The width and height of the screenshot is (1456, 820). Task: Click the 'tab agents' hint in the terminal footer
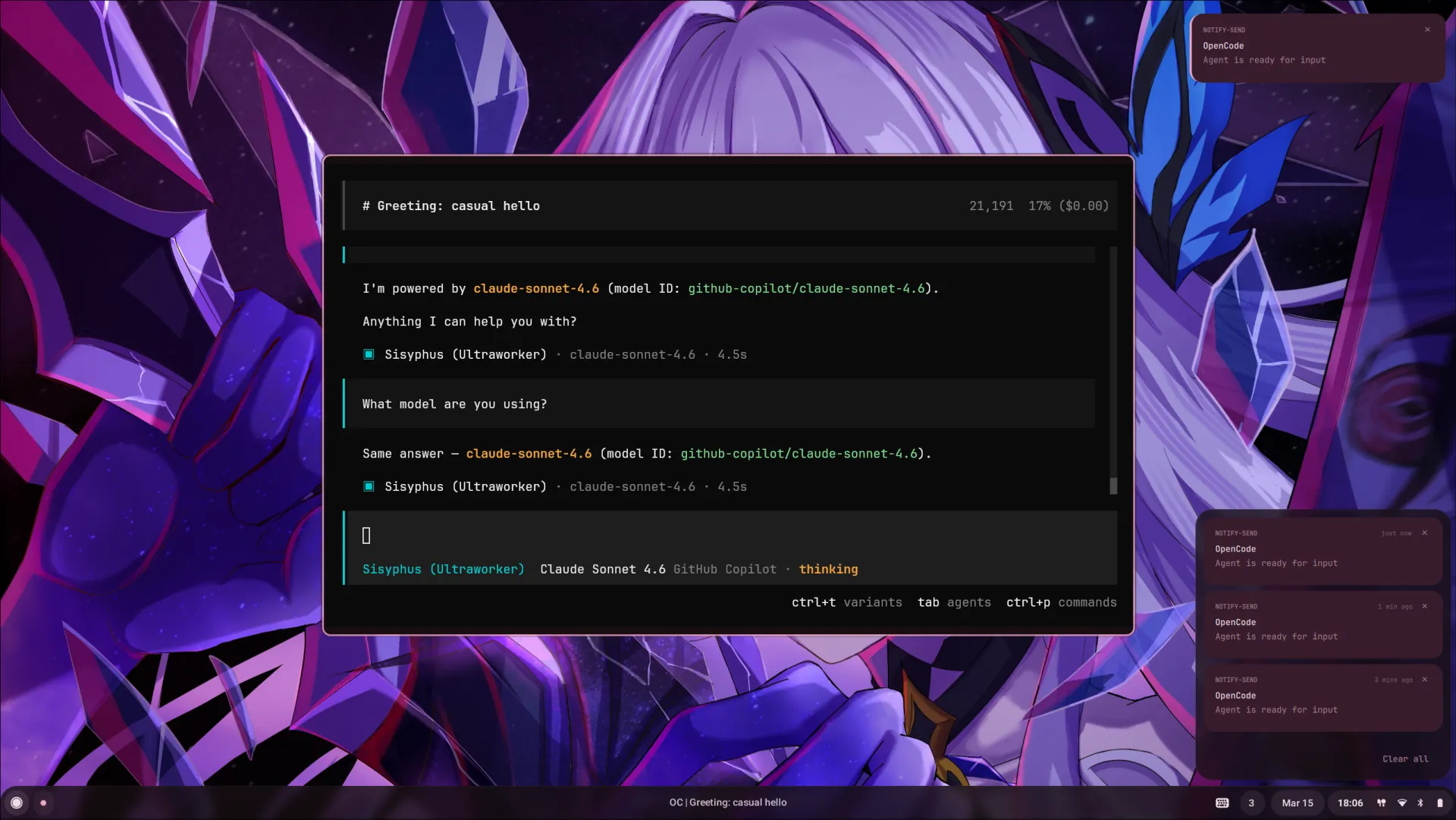pos(954,602)
